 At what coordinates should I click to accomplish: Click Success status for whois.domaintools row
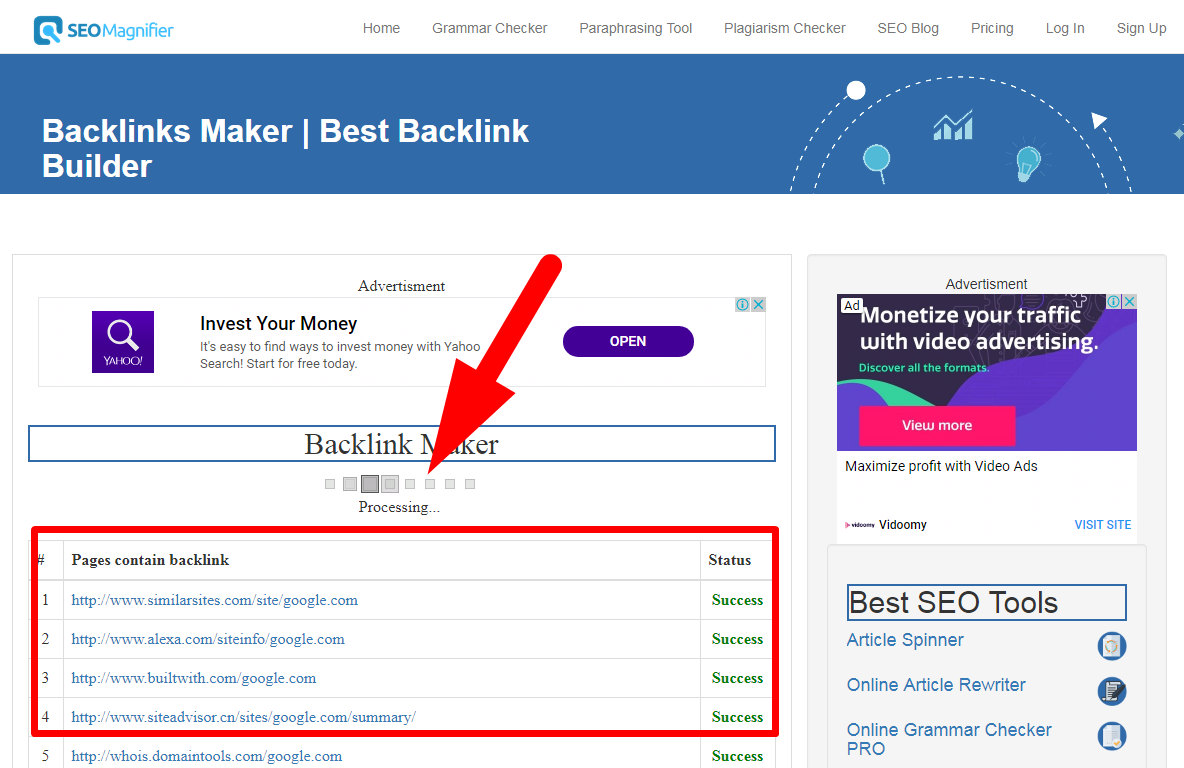[737, 756]
